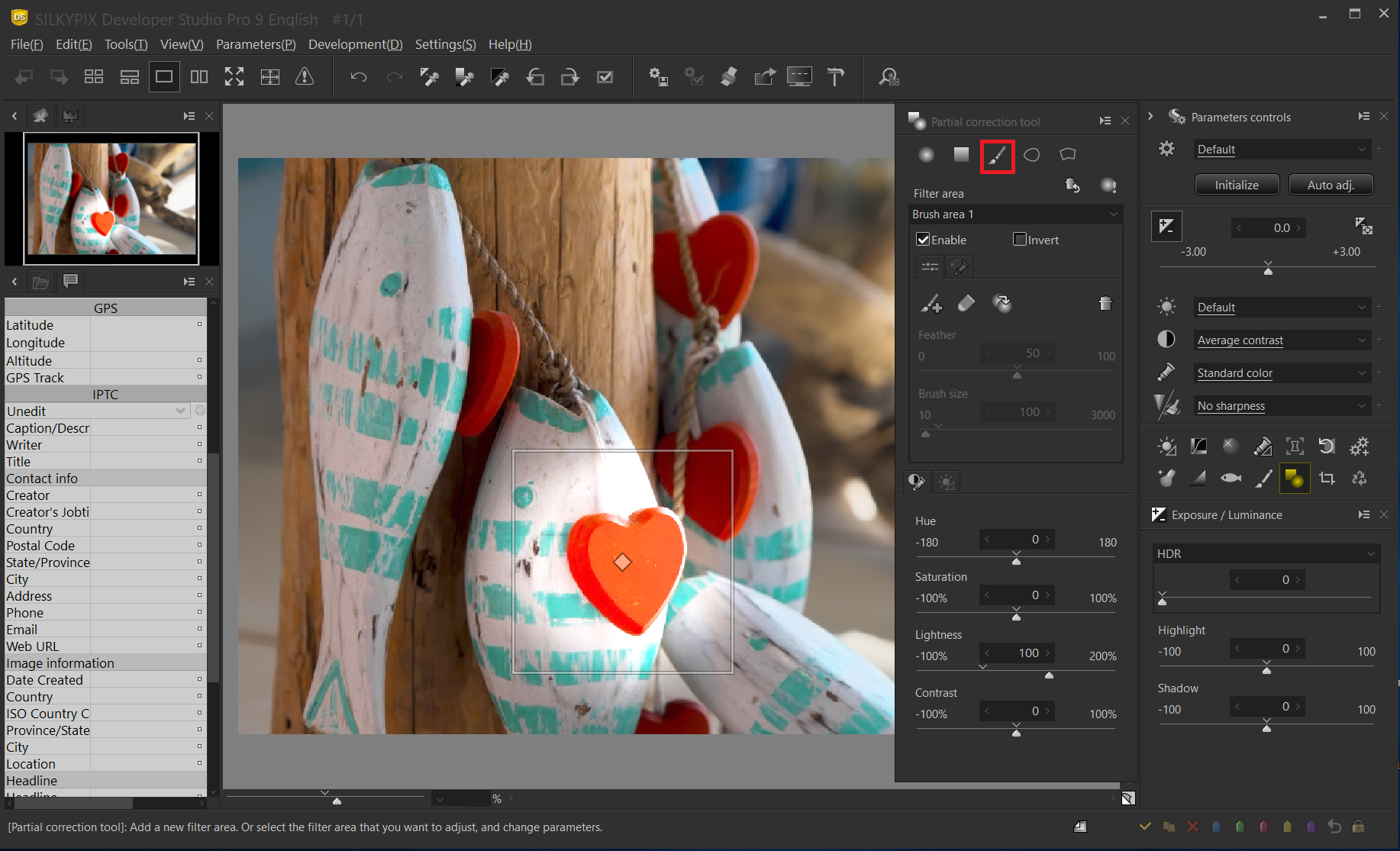Switch to thumbnail grid view

coord(94,77)
